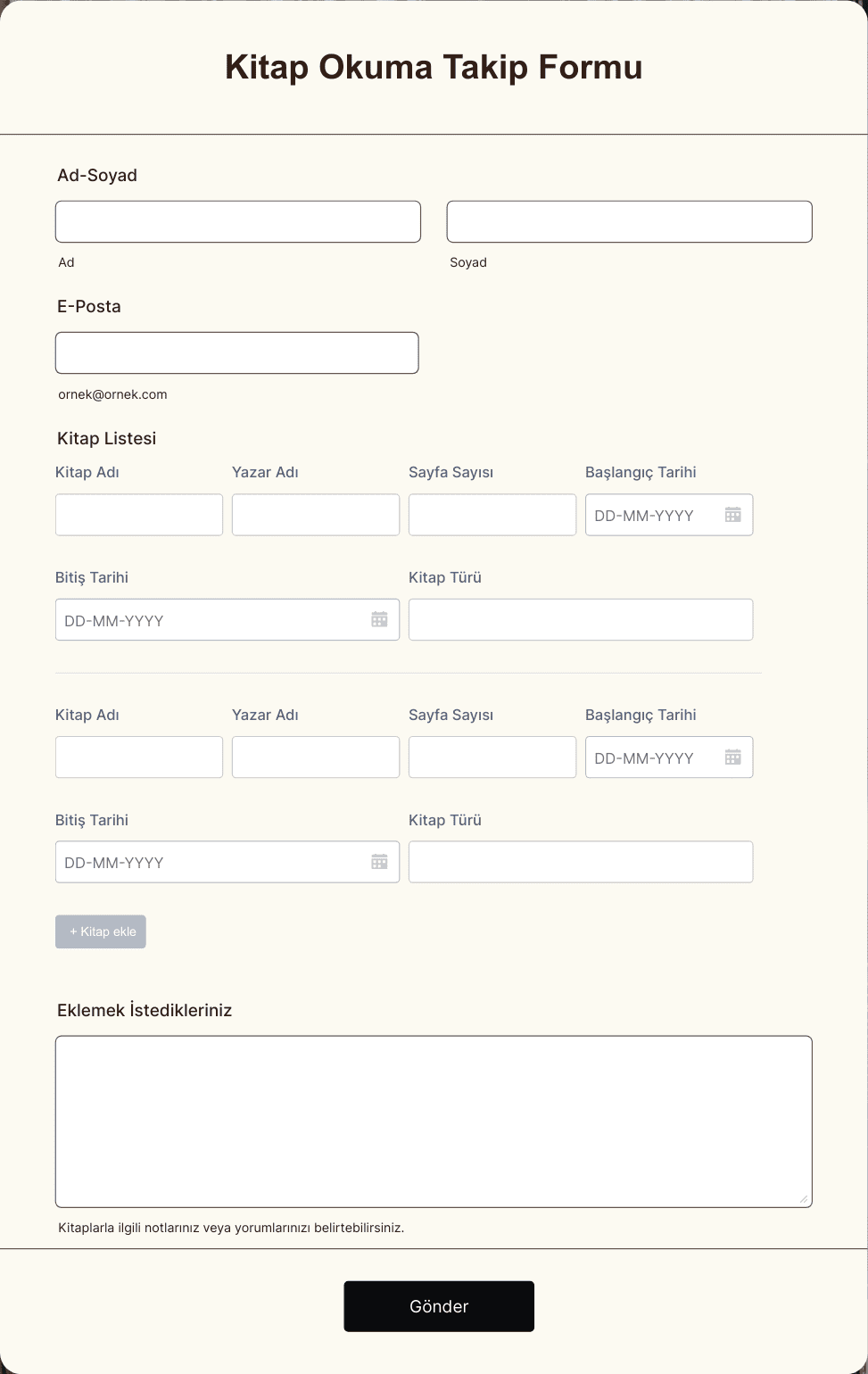The height and width of the screenshot is (1374, 868).
Task: Click the first Bitiş Tarihi date input
Action: click(211, 619)
